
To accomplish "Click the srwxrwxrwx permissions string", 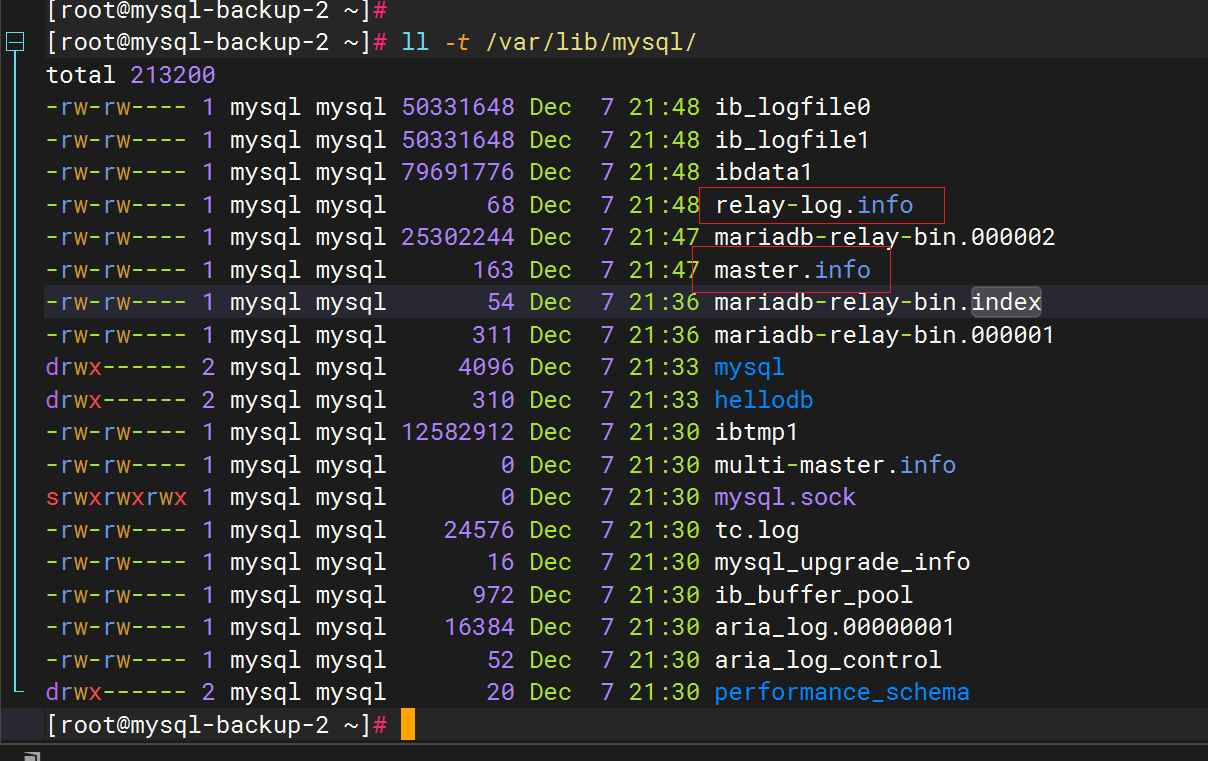I will click(x=116, y=497).
